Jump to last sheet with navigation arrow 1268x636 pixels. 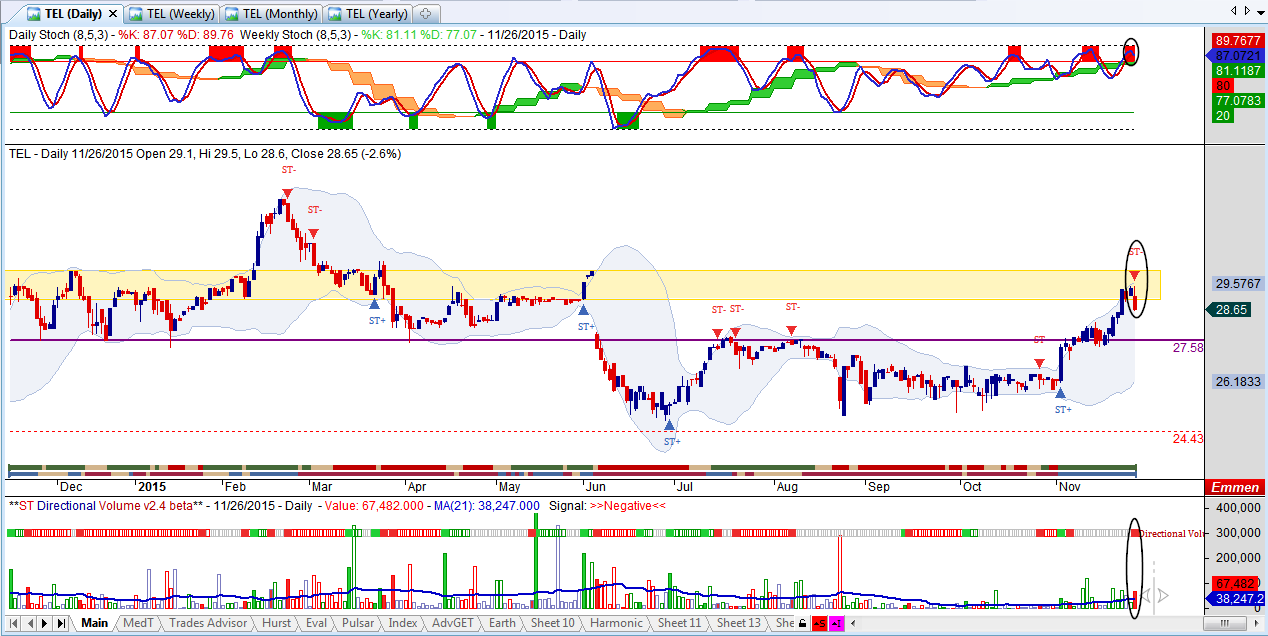click(x=61, y=623)
